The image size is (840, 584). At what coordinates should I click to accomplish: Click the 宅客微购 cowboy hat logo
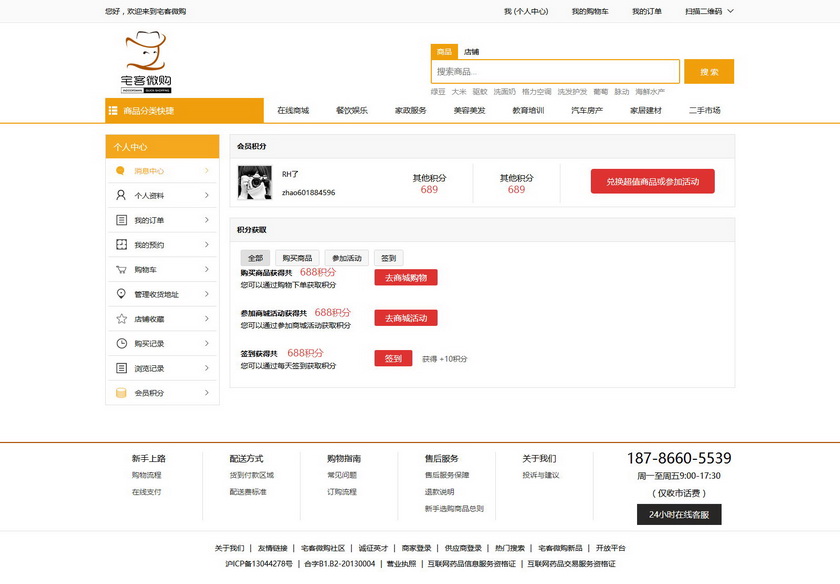click(x=146, y=62)
